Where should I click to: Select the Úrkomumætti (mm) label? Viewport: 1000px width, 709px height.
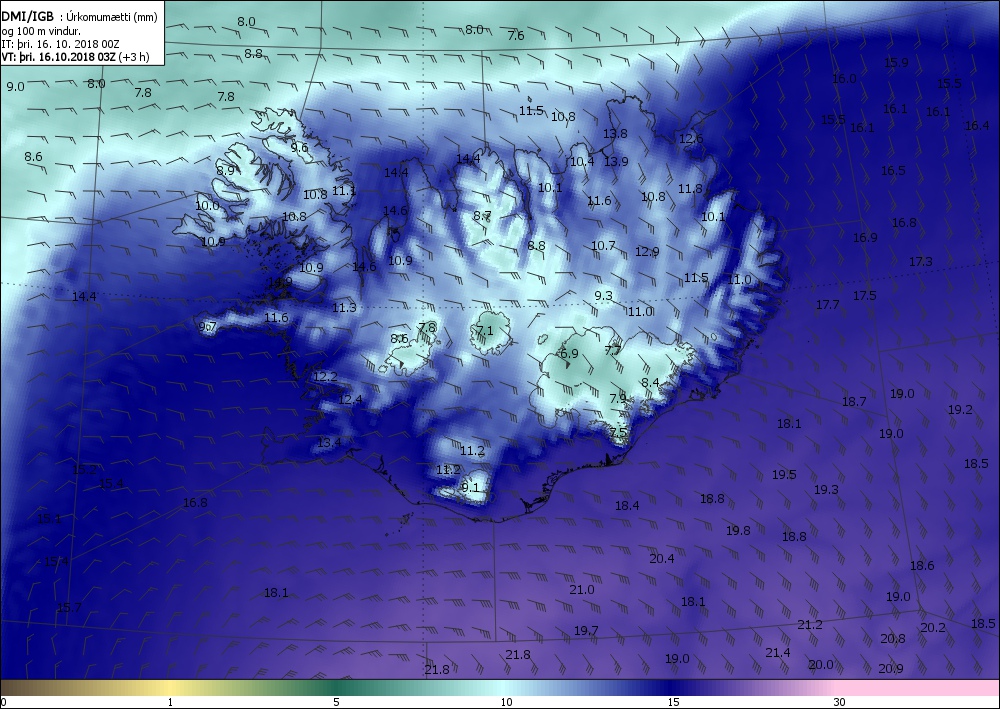point(112,17)
